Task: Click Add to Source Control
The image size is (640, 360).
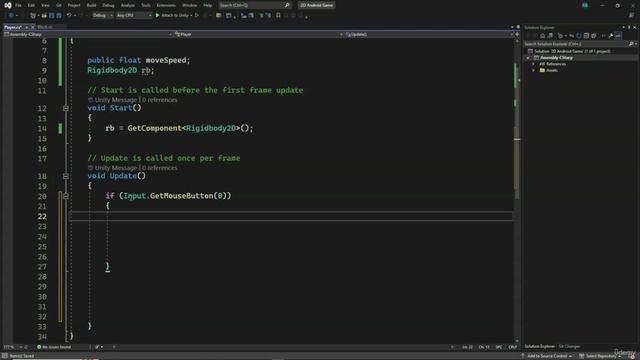Action: click(546, 356)
